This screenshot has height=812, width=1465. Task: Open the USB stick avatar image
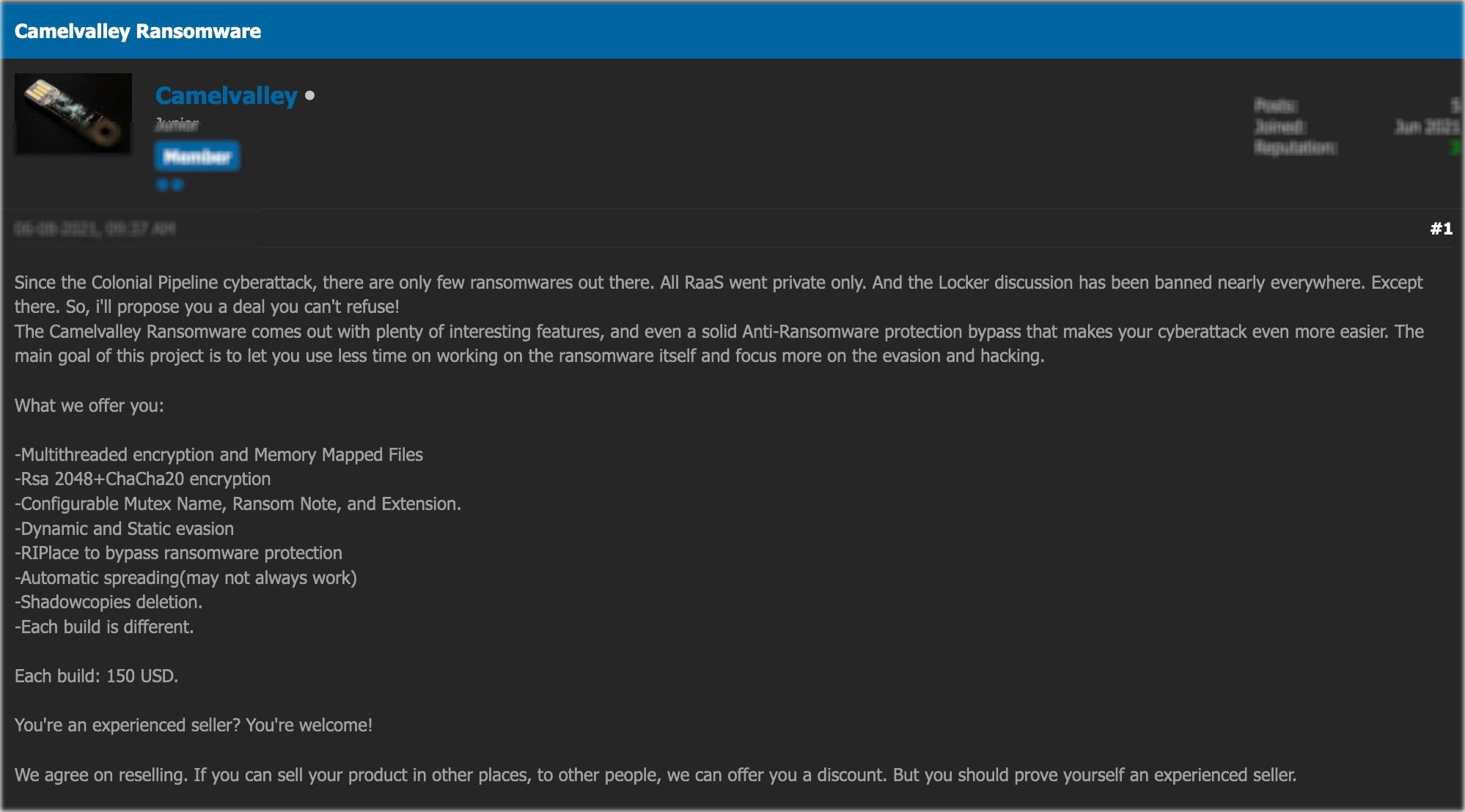coord(73,114)
